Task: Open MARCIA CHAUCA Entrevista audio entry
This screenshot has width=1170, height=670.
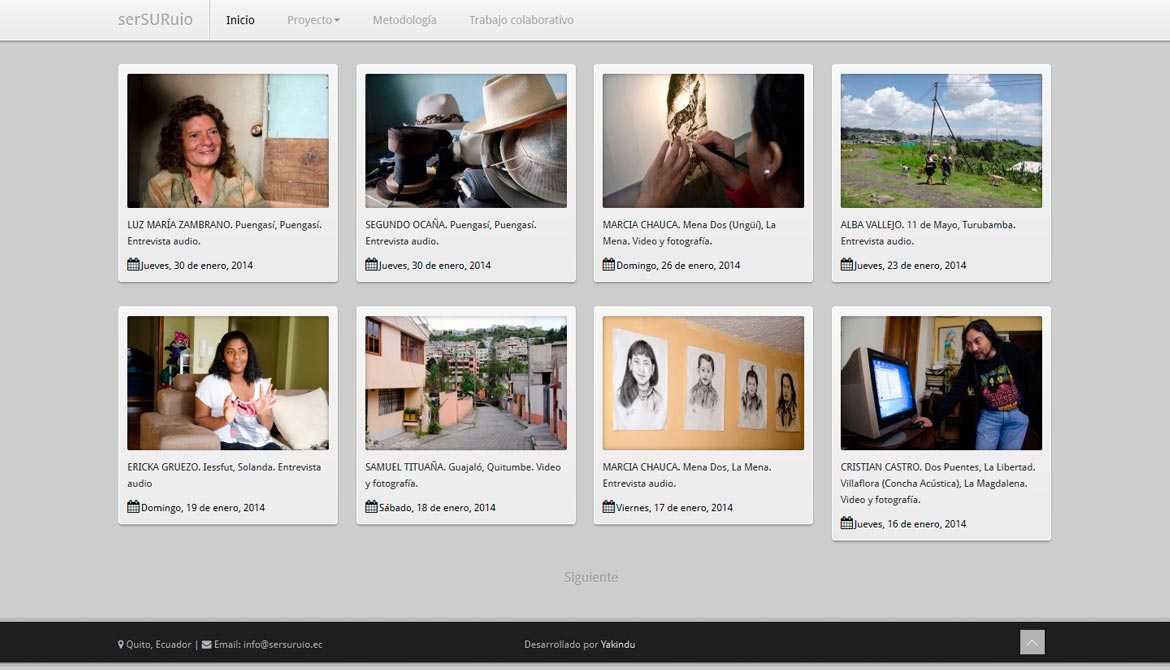Action: (x=687, y=475)
